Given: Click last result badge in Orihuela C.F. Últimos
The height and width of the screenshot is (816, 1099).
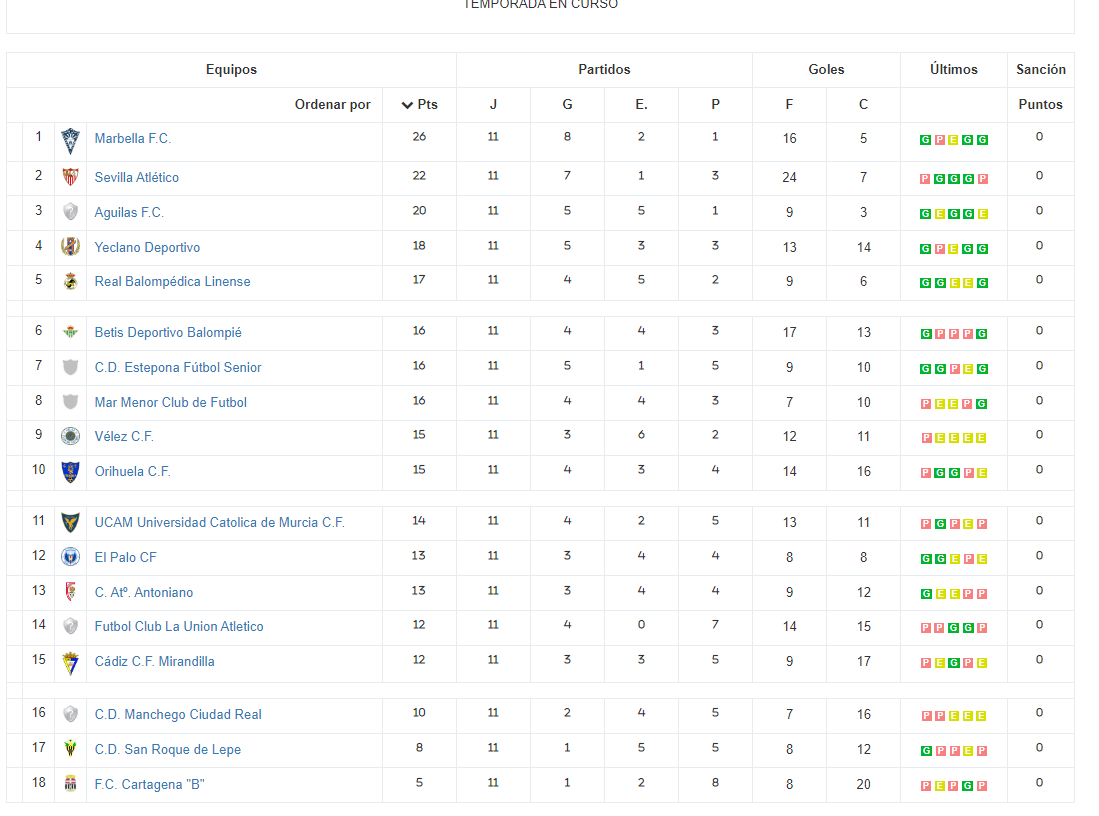Looking at the screenshot, I should point(982,473).
